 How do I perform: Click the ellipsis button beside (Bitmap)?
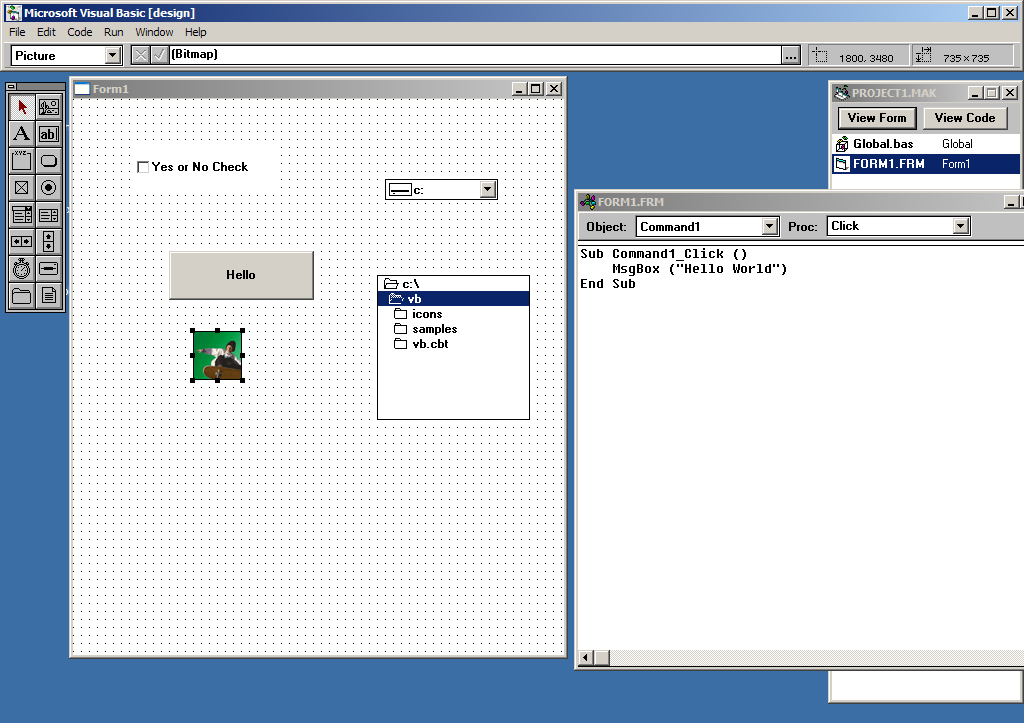coord(791,56)
